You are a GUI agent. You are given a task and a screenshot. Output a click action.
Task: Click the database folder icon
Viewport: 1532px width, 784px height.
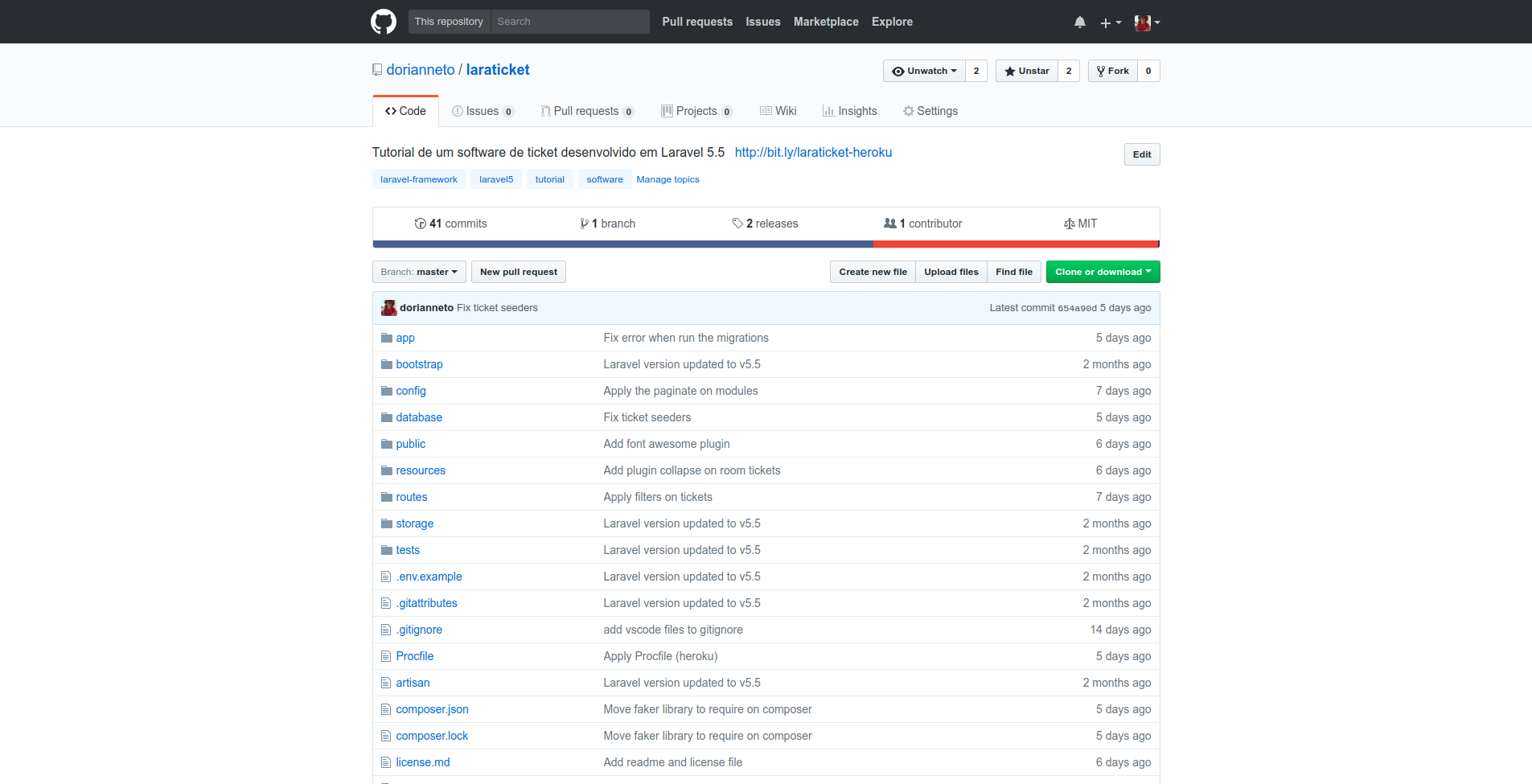point(387,417)
